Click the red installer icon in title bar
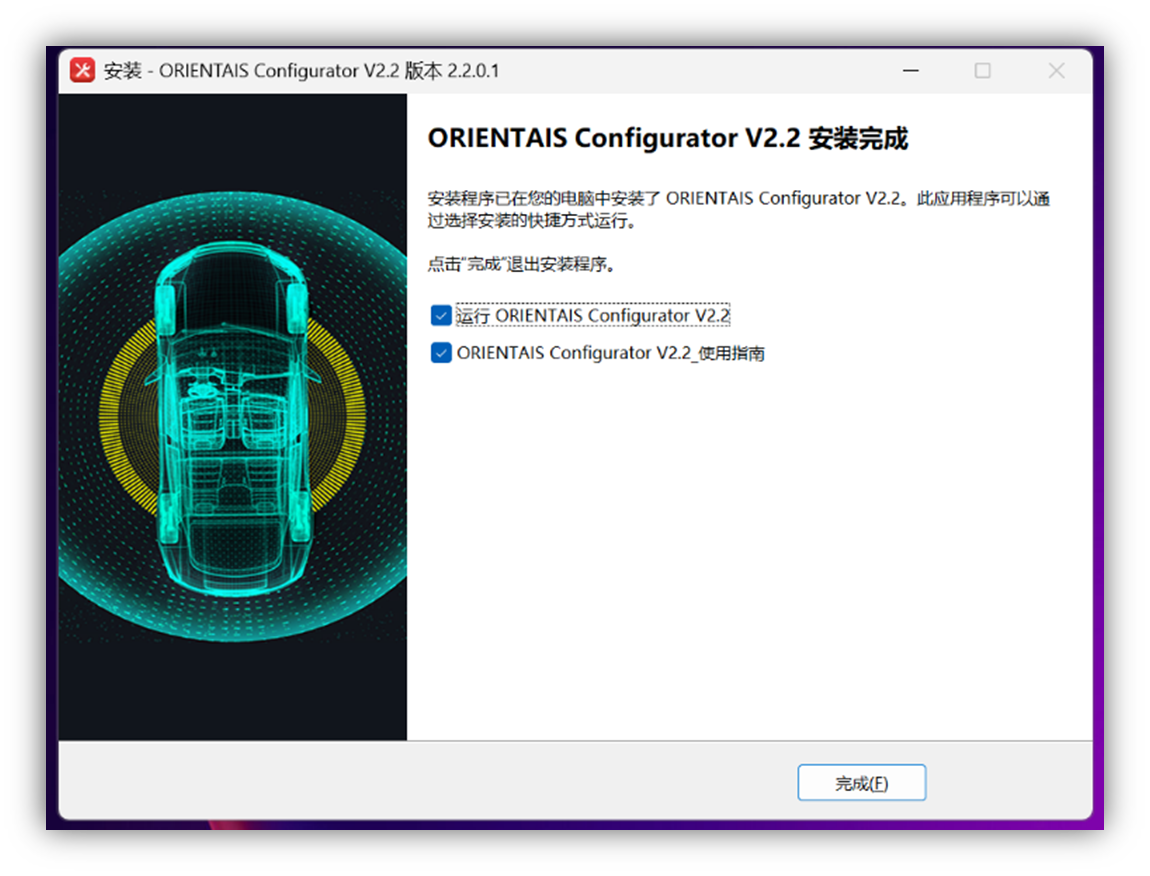The width and height of the screenshot is (1150, 876). (82, 70)
